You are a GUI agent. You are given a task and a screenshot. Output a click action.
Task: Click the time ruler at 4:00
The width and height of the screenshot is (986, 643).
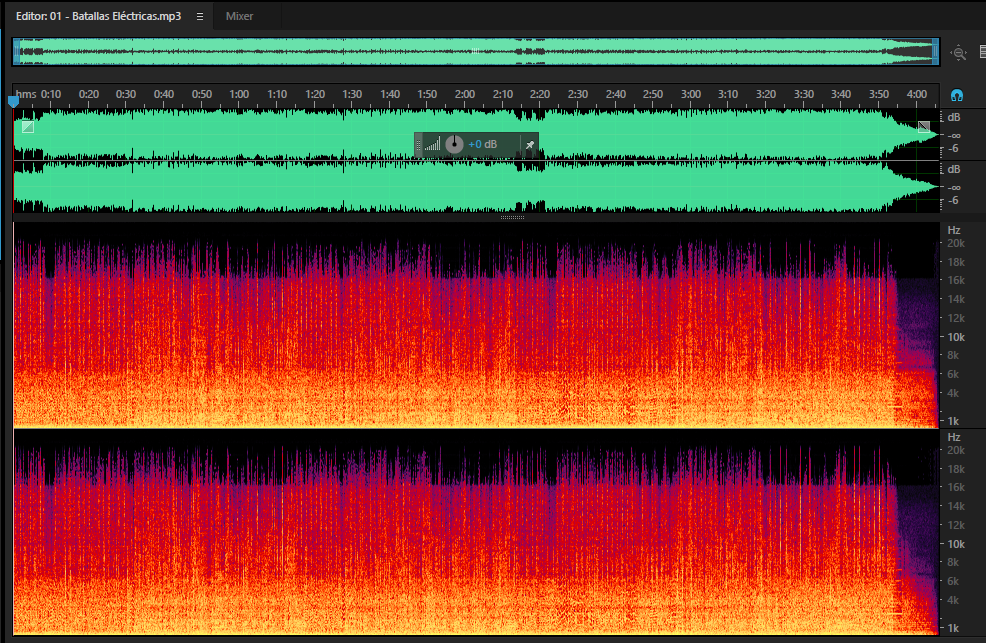[x=916, y=94]
